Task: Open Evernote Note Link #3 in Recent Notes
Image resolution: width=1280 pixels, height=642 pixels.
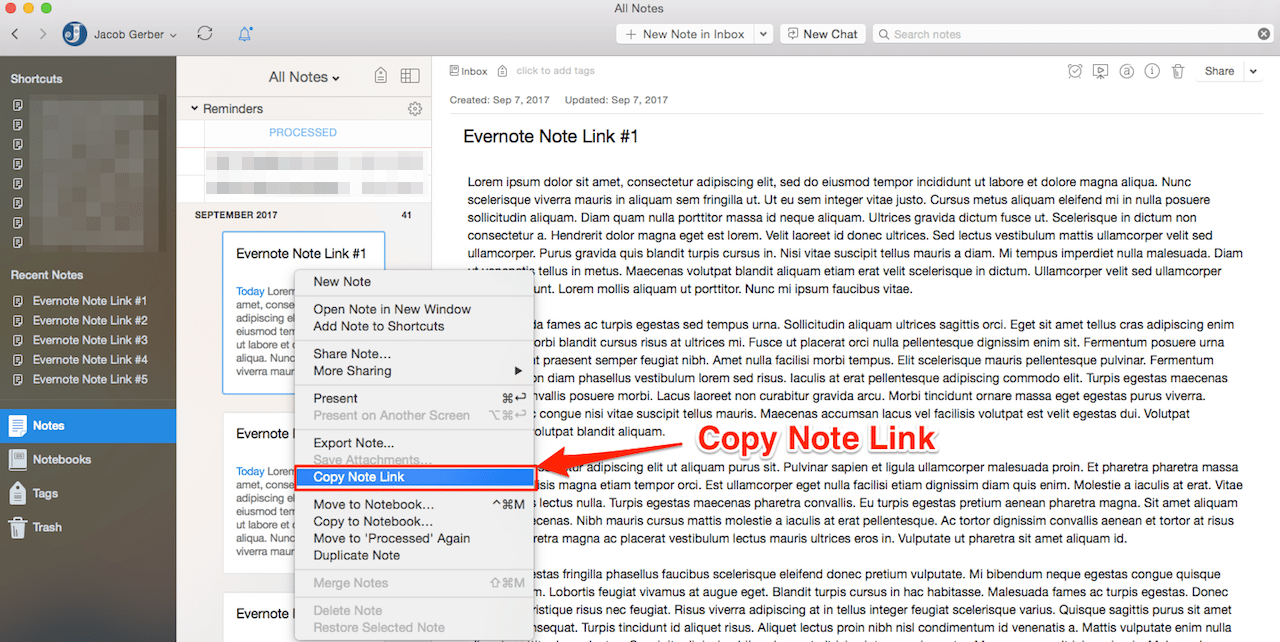Action: [x=90, y=340]
